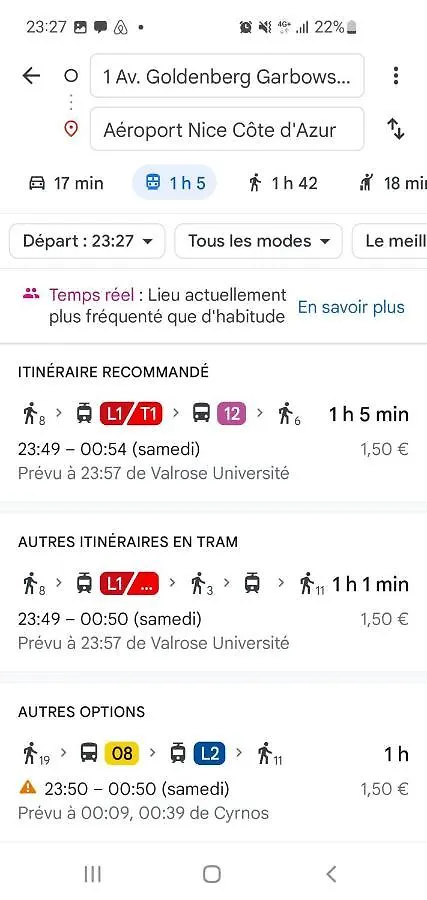Open the three-dot overflow menu
The image size is (427, 900).
[395, 76]
